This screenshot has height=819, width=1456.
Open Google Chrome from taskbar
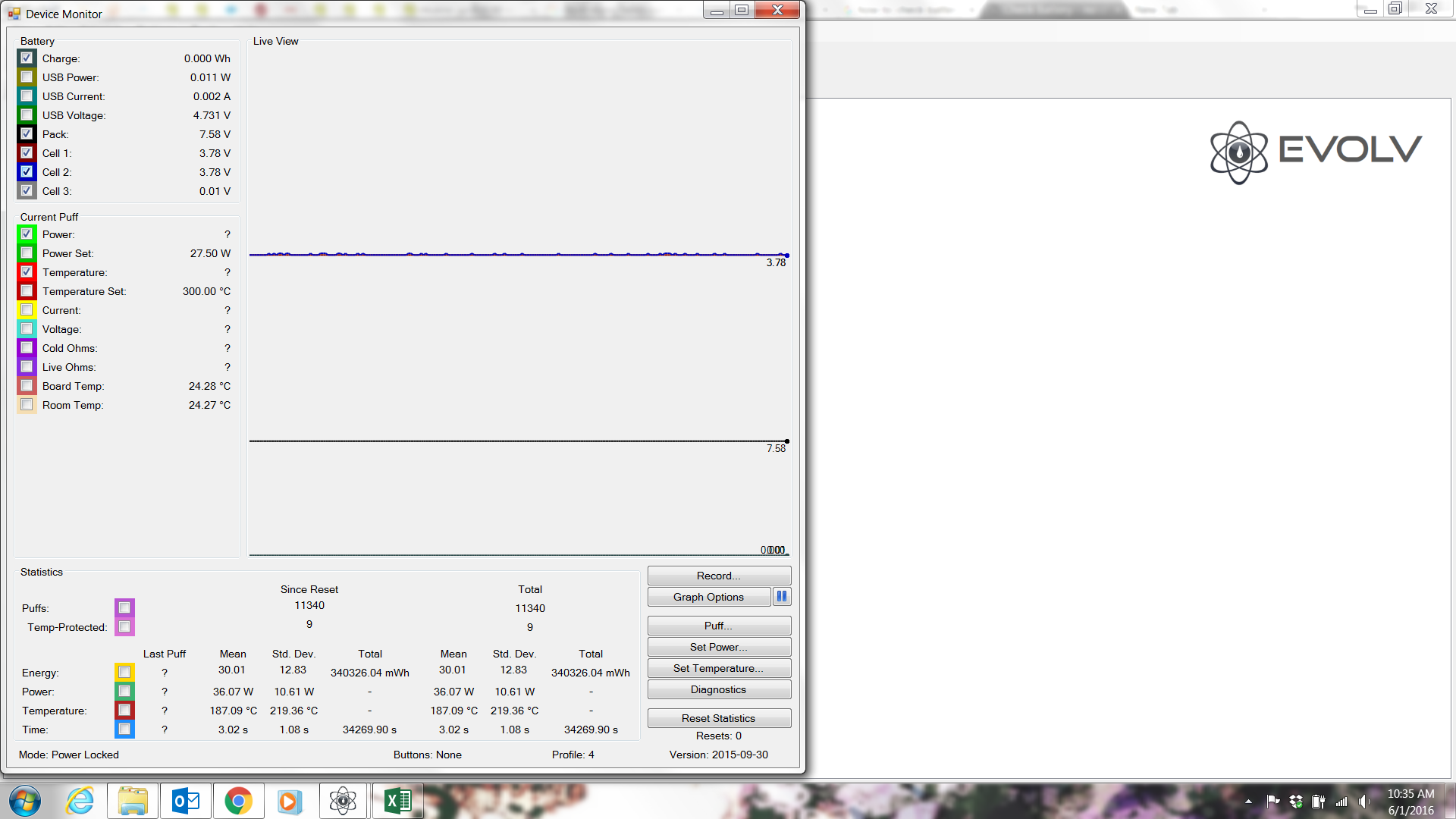(238, 801)
